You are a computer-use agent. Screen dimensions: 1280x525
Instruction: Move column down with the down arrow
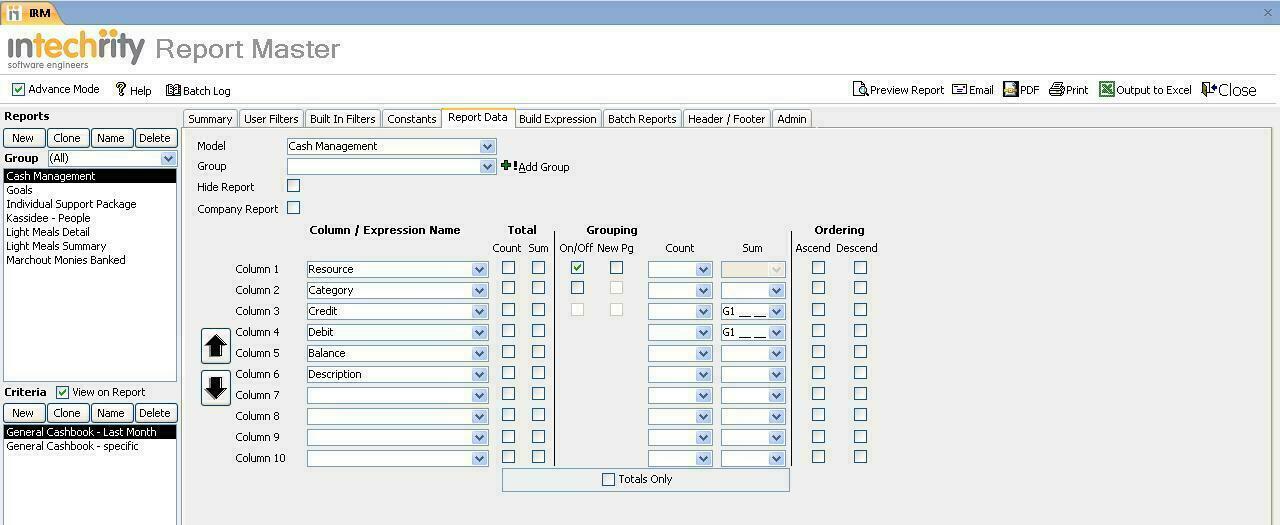pyautogui.click(x=216, y=387)
